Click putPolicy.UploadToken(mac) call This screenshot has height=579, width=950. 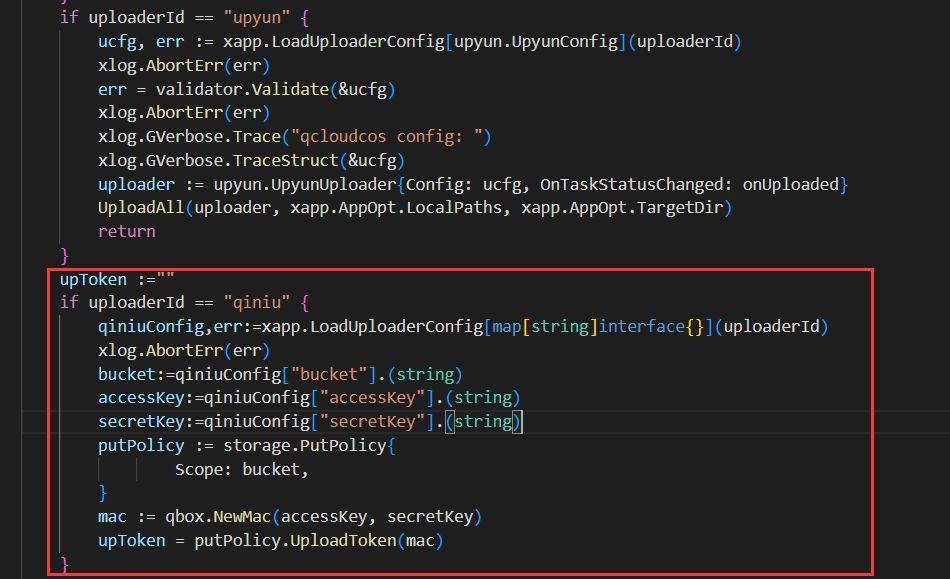click(319, 540)
